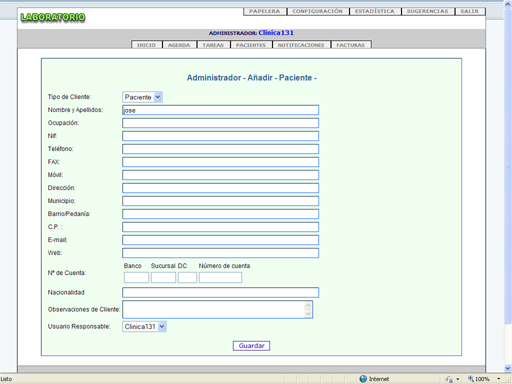Focus the Número de cuenta box
Viewport: 512px width, 384px height.
coord(220,277)
